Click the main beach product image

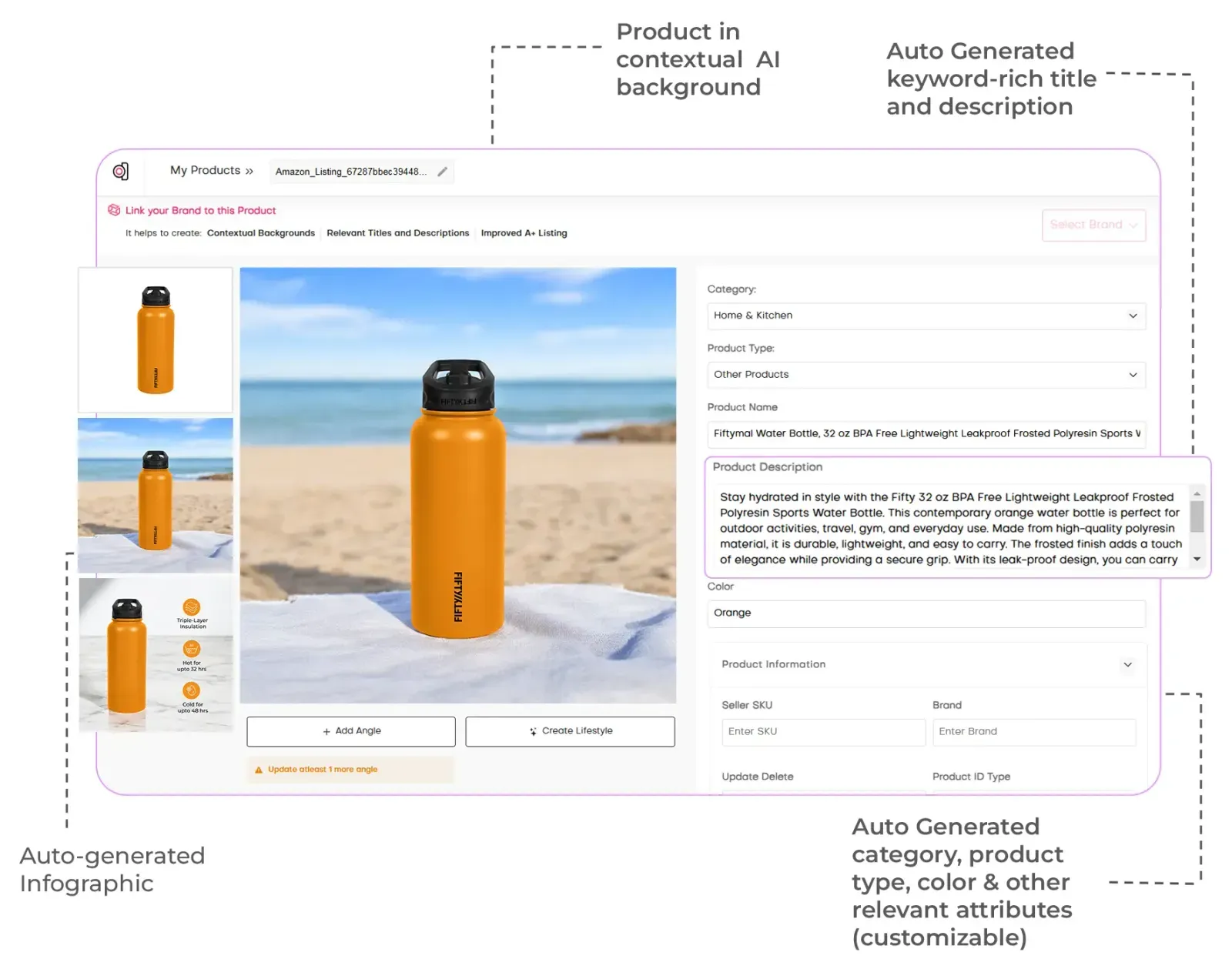tap(458, 485)
